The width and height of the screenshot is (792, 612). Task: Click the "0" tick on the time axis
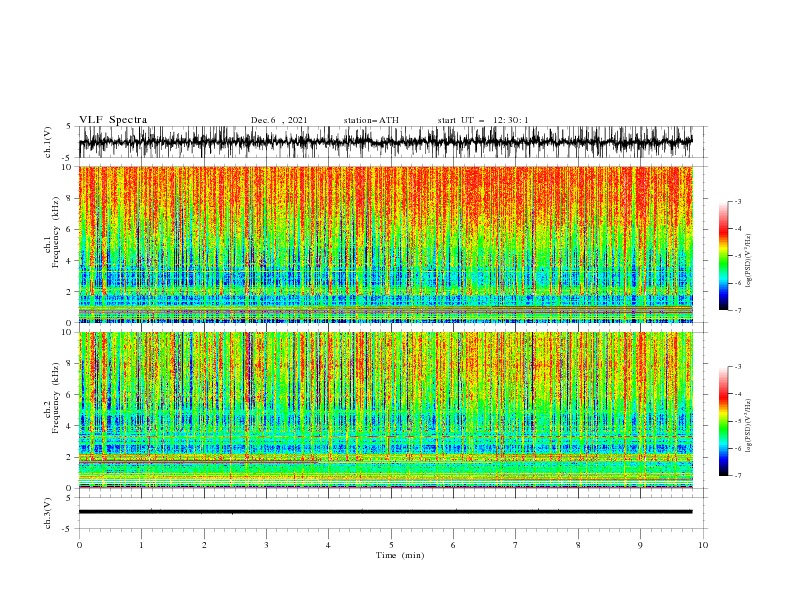(79, 545)
